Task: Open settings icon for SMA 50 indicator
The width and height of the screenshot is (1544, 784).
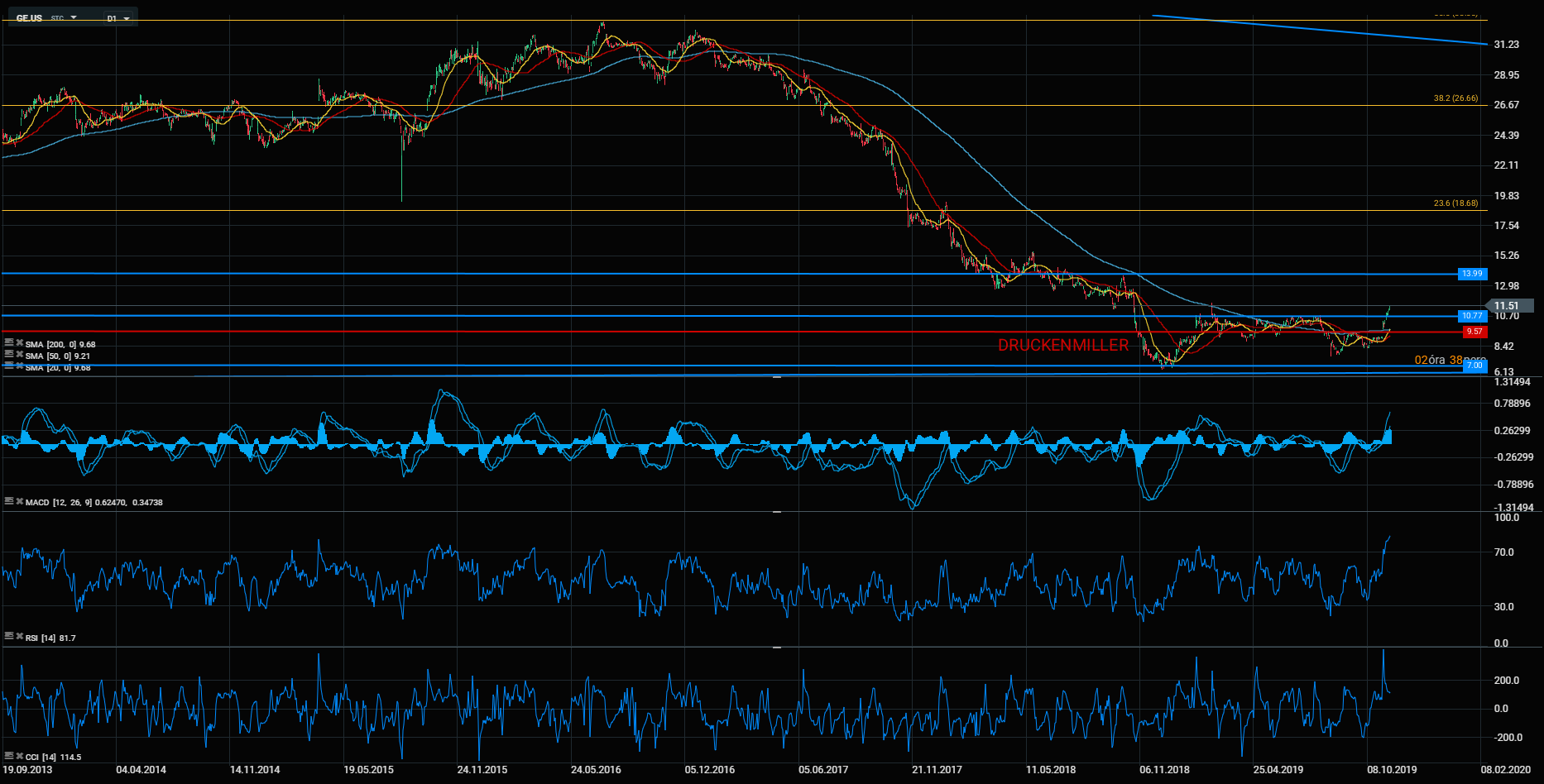Action: [8, 355]
